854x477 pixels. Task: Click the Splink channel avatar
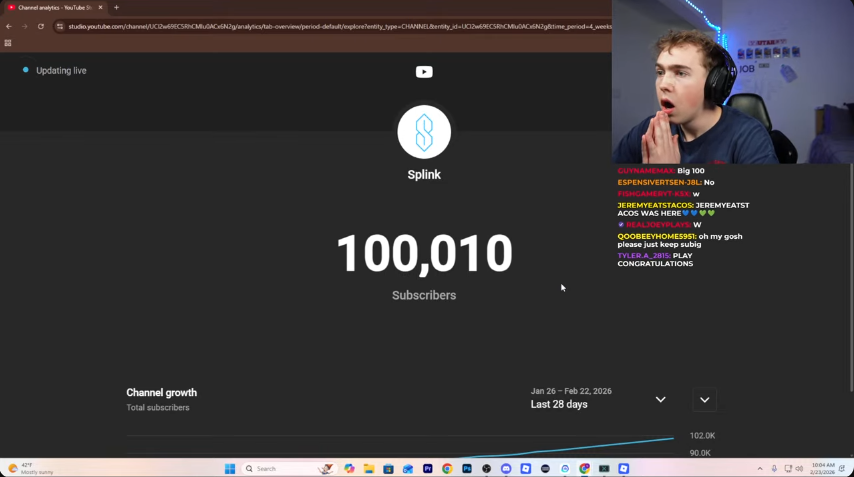[x=424, y=132]
